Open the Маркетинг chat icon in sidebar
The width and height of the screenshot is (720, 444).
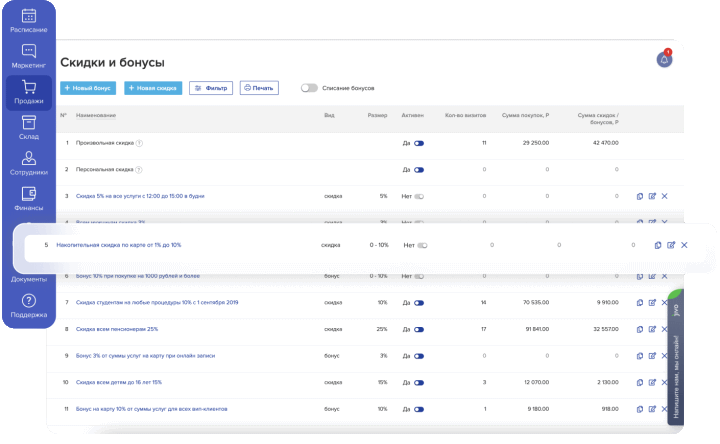28,51
